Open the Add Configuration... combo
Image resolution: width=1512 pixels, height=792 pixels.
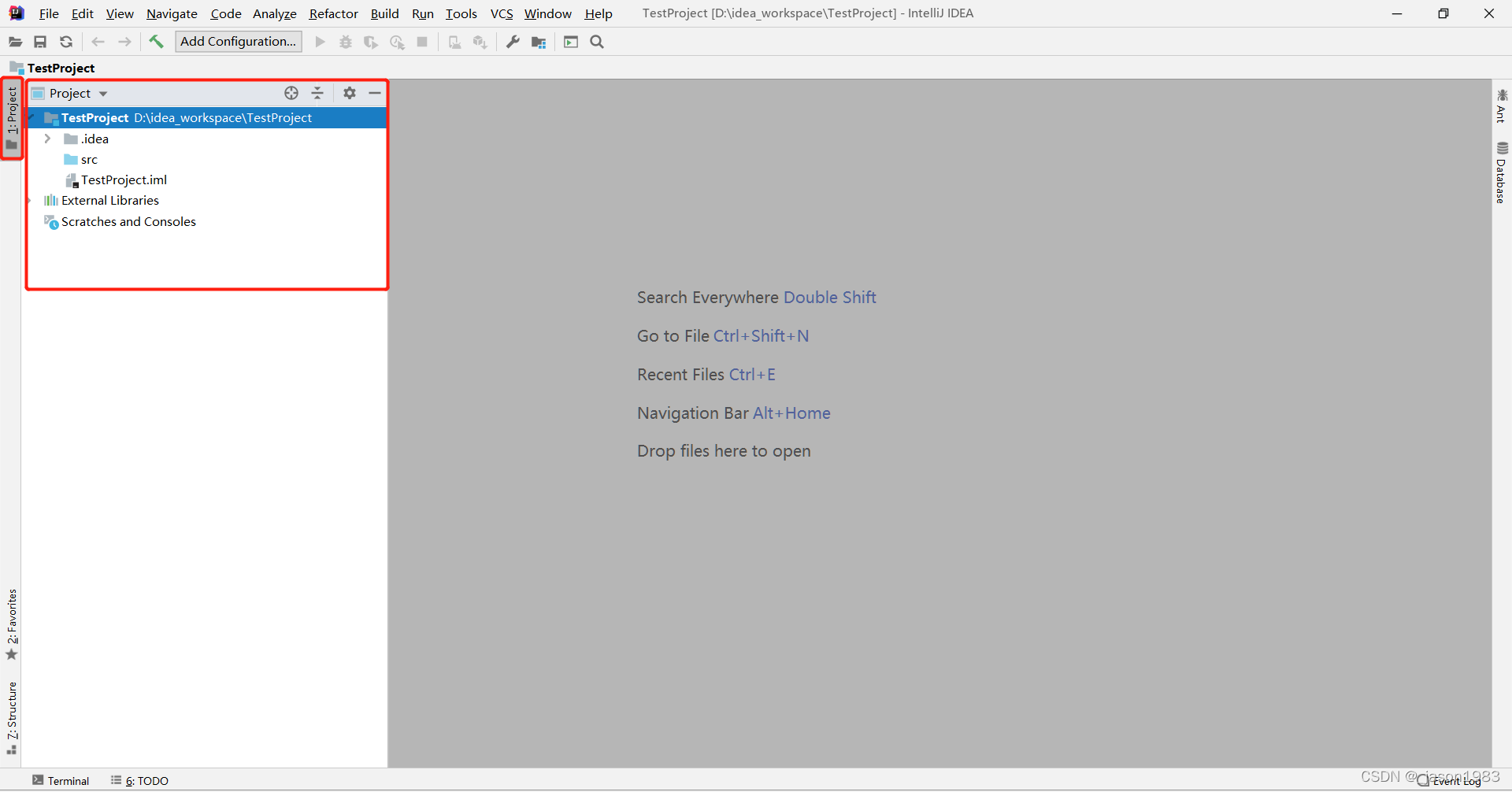[x=238, y=42]
